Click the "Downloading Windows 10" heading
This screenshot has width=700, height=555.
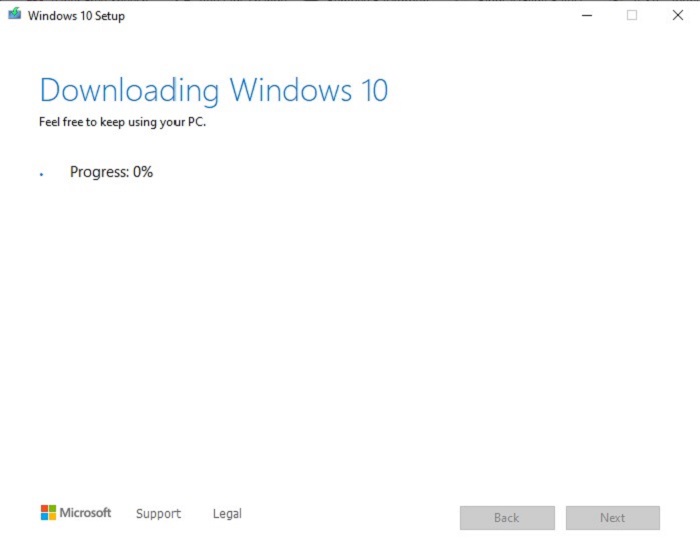(213, 91)
